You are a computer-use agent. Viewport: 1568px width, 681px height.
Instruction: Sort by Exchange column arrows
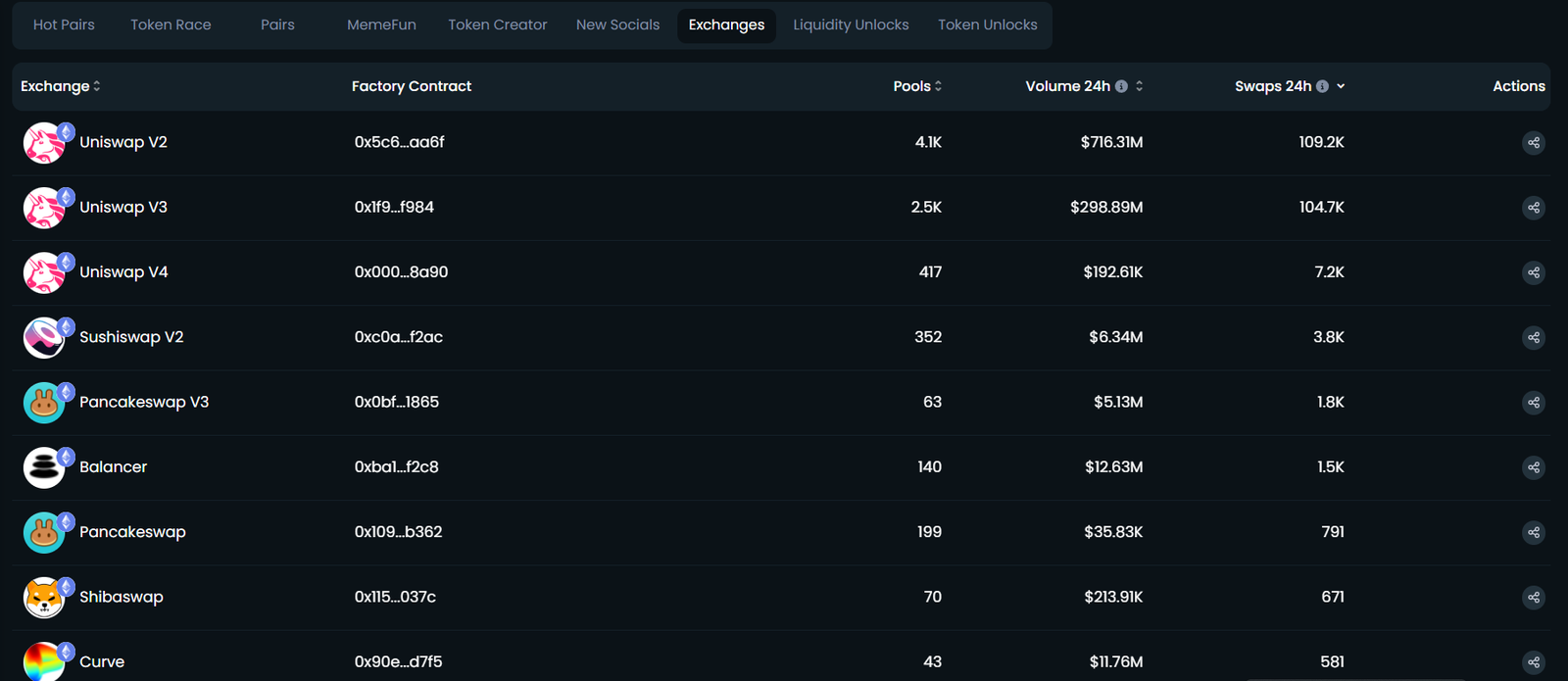coord(97,86)
